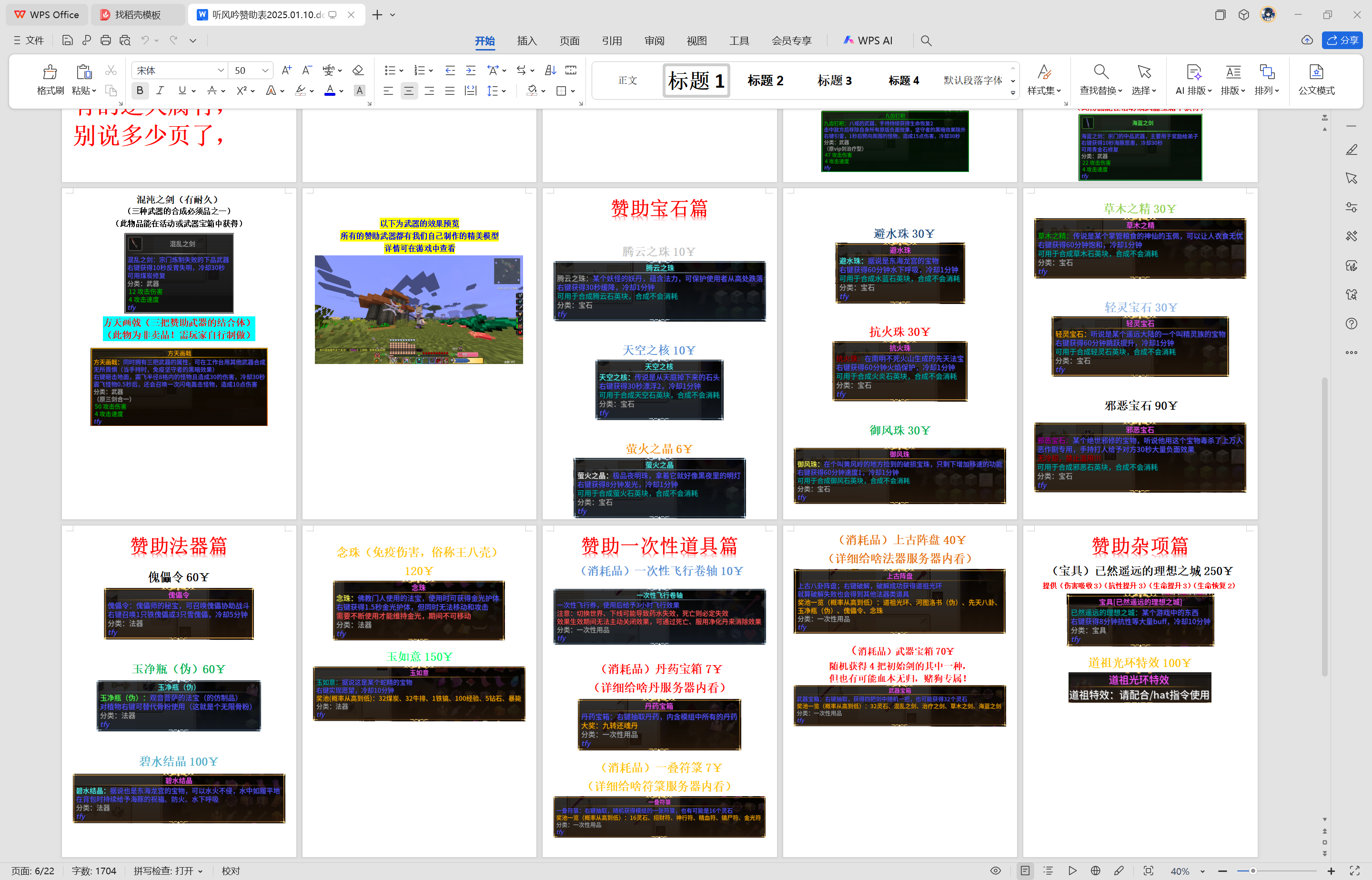Click the increase font size icon
This screenshot has height=880, width=1372.
pyautogui.click(x=286, y=71)
